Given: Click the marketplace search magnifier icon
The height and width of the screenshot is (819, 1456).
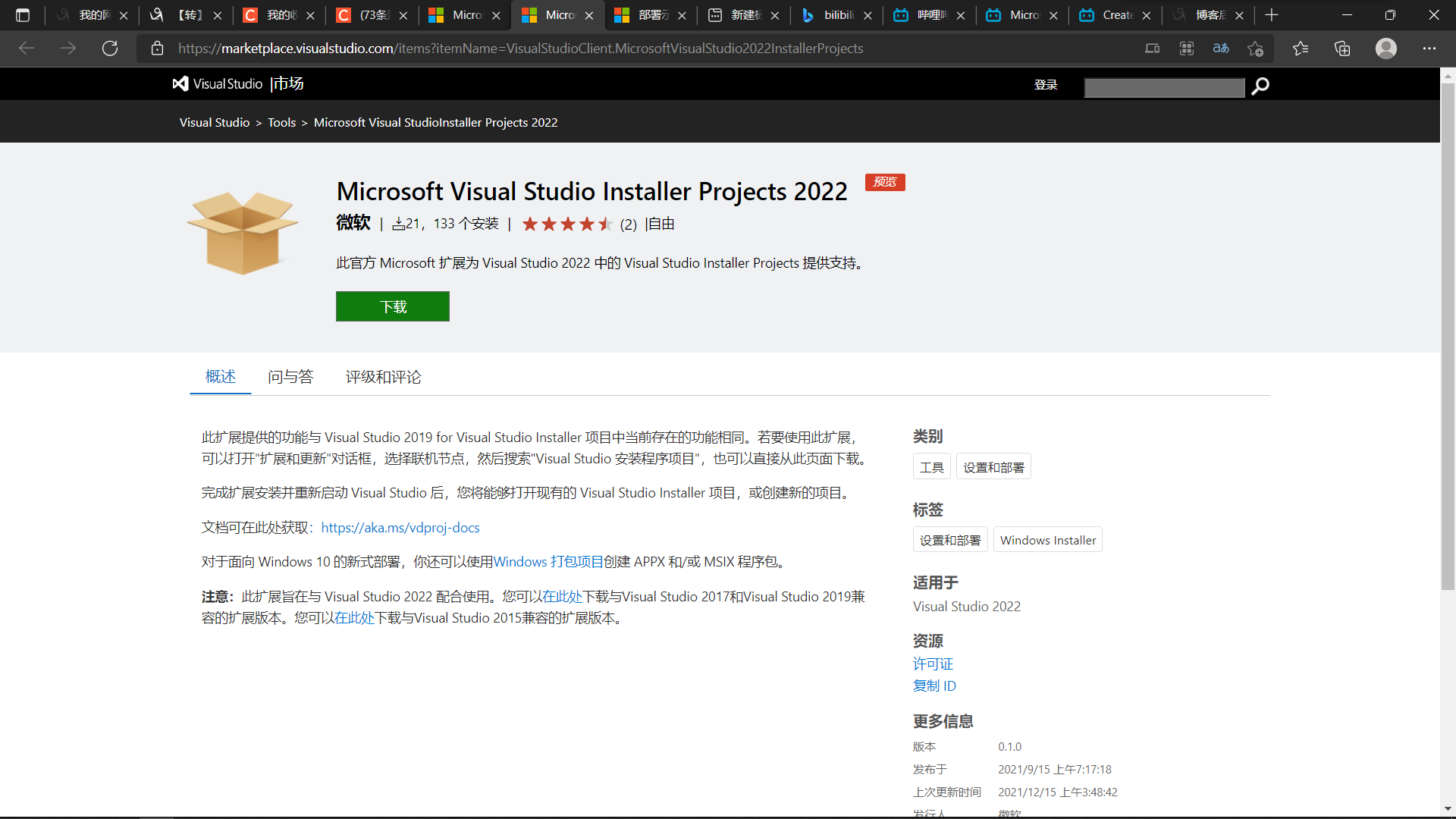Looking at the screenshot, I should (x=1260, y=86).
